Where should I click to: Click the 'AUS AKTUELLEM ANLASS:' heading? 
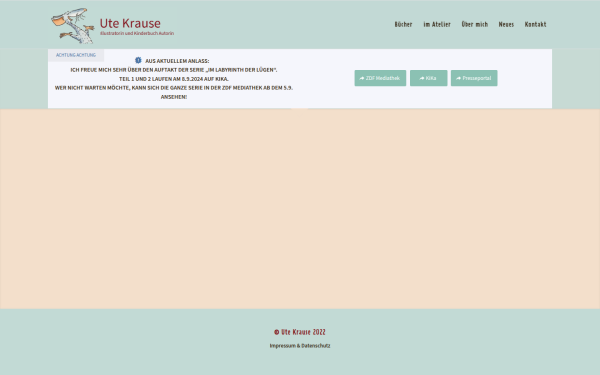point(177,61)
